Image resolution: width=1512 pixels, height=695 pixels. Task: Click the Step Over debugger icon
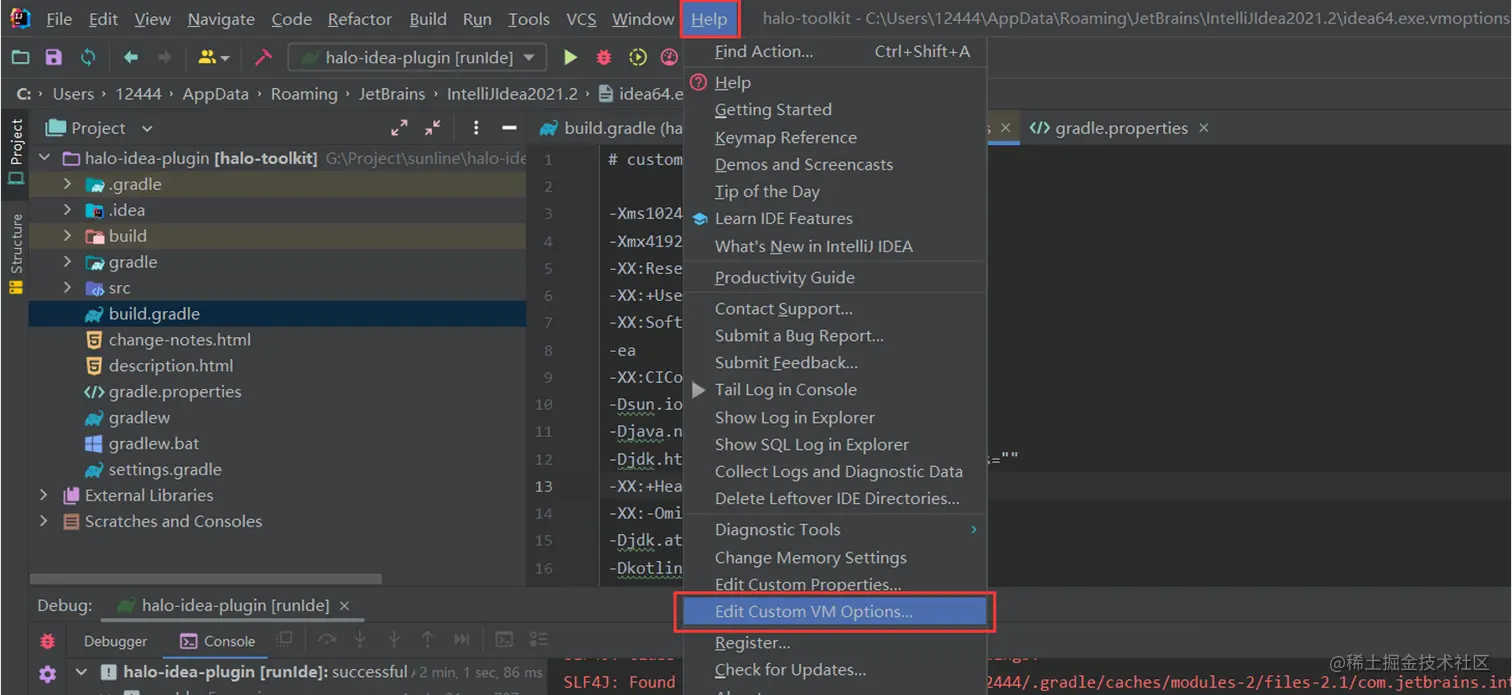(326, 640)
